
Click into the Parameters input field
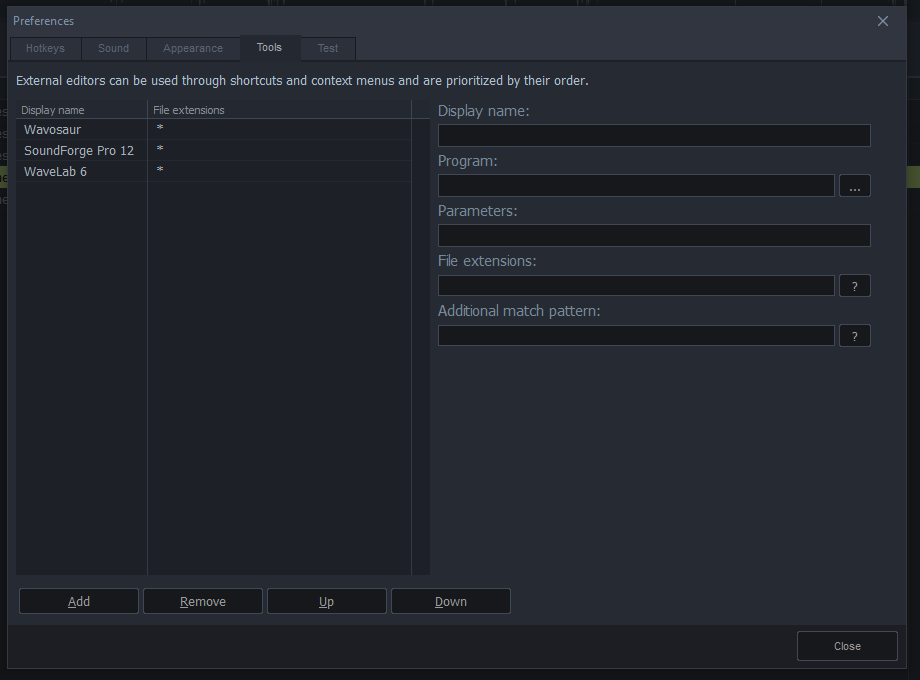[x=654, y=236]
